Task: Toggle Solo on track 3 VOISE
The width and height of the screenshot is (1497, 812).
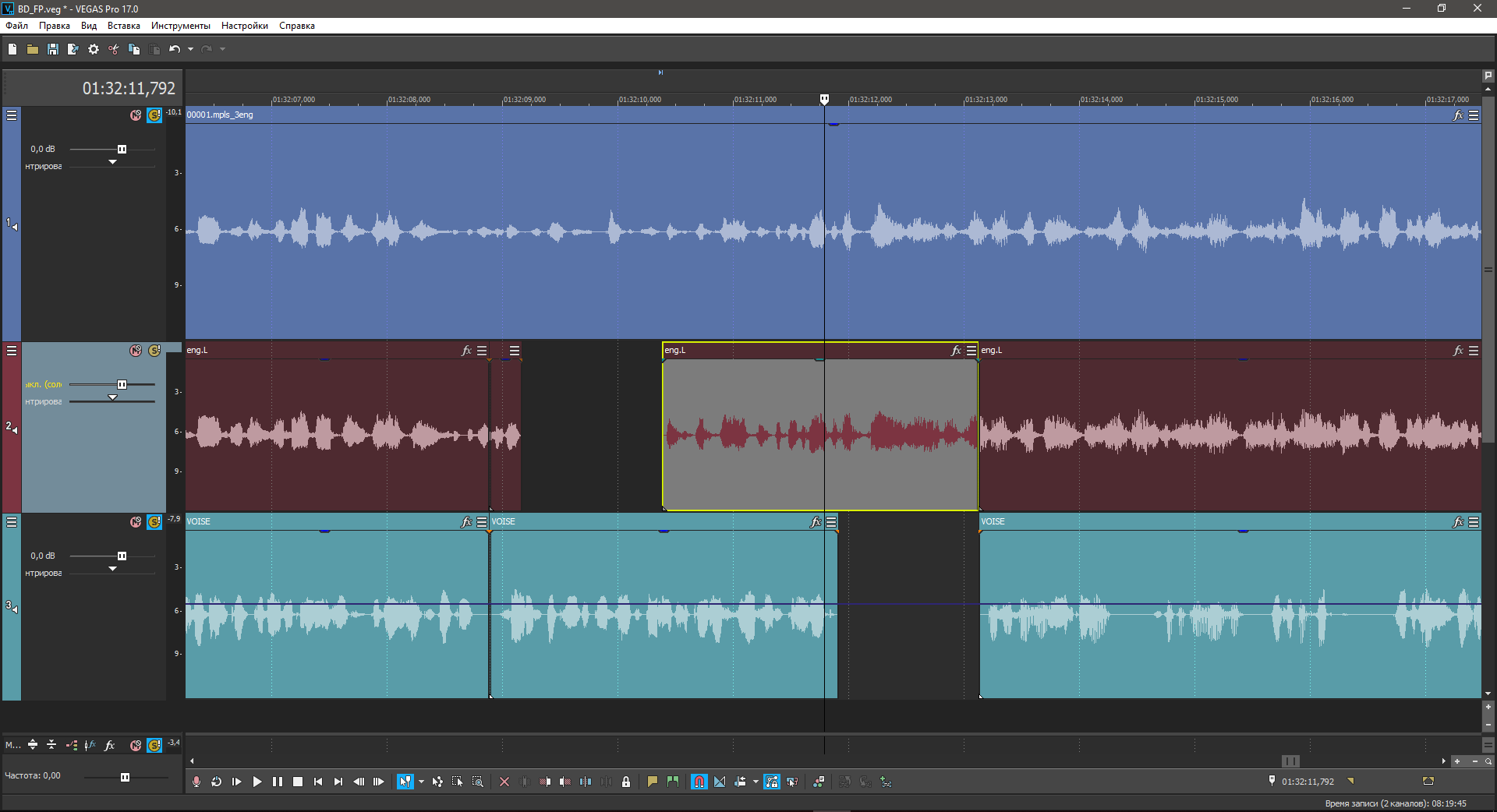Action: [x=154, y=522]
